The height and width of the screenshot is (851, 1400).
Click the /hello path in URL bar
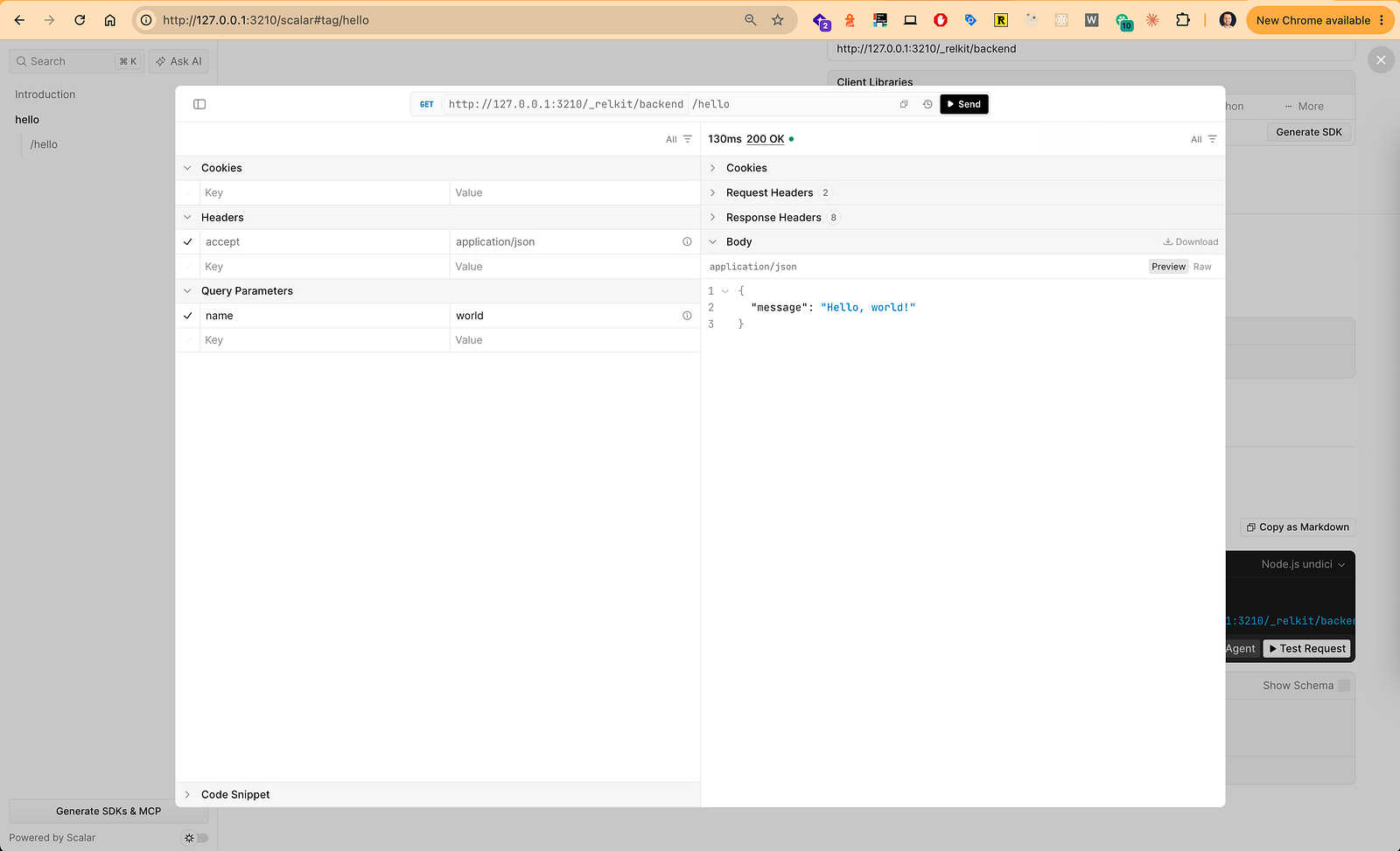click(711, 104)
